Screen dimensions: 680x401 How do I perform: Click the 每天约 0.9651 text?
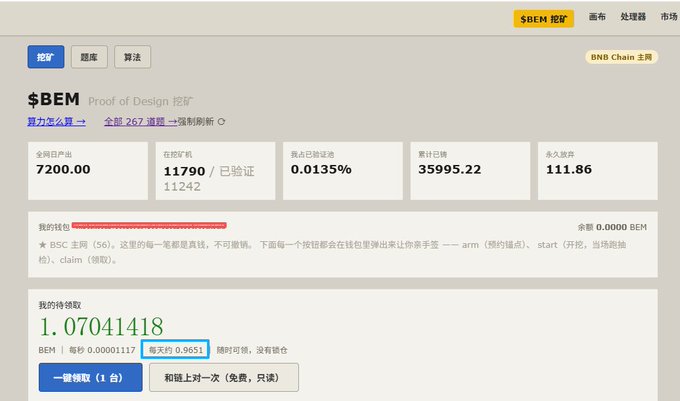click(176, 350)
